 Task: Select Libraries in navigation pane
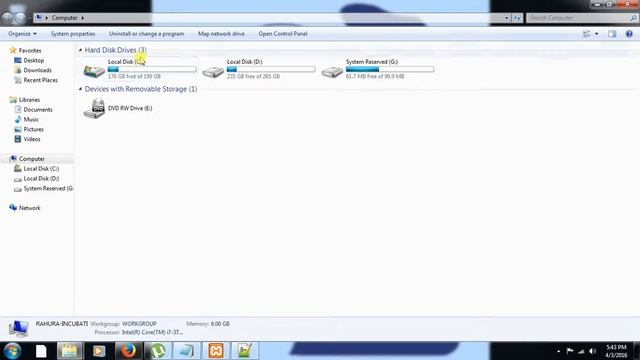29,100
